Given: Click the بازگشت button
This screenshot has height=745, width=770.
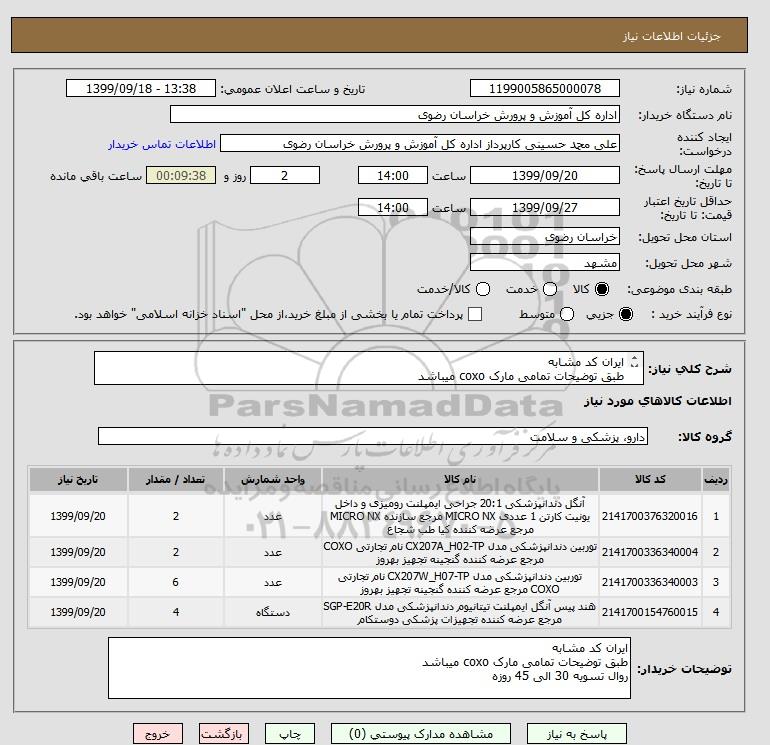Looking at the screenshot, I should pos(224,734).
